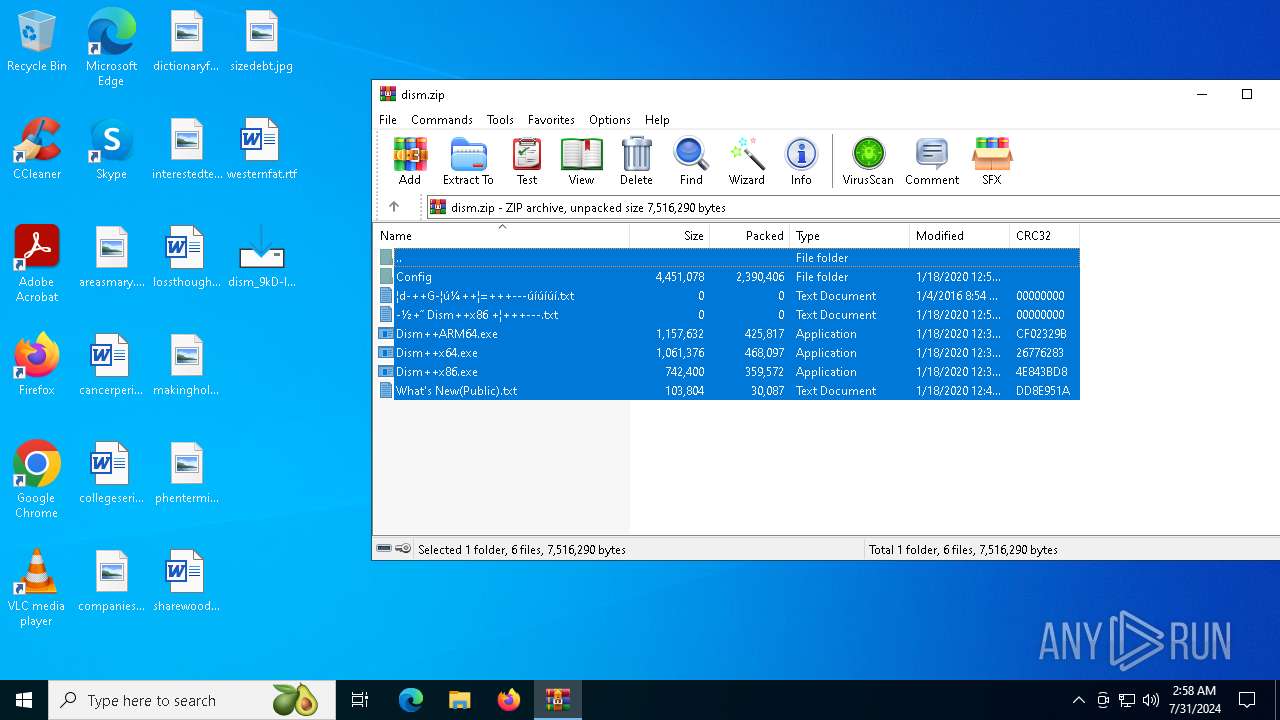The height and width of the screenshot is (720, 1280).
Task: Open File Explorer from taskbar
Action: pos(459,700)
